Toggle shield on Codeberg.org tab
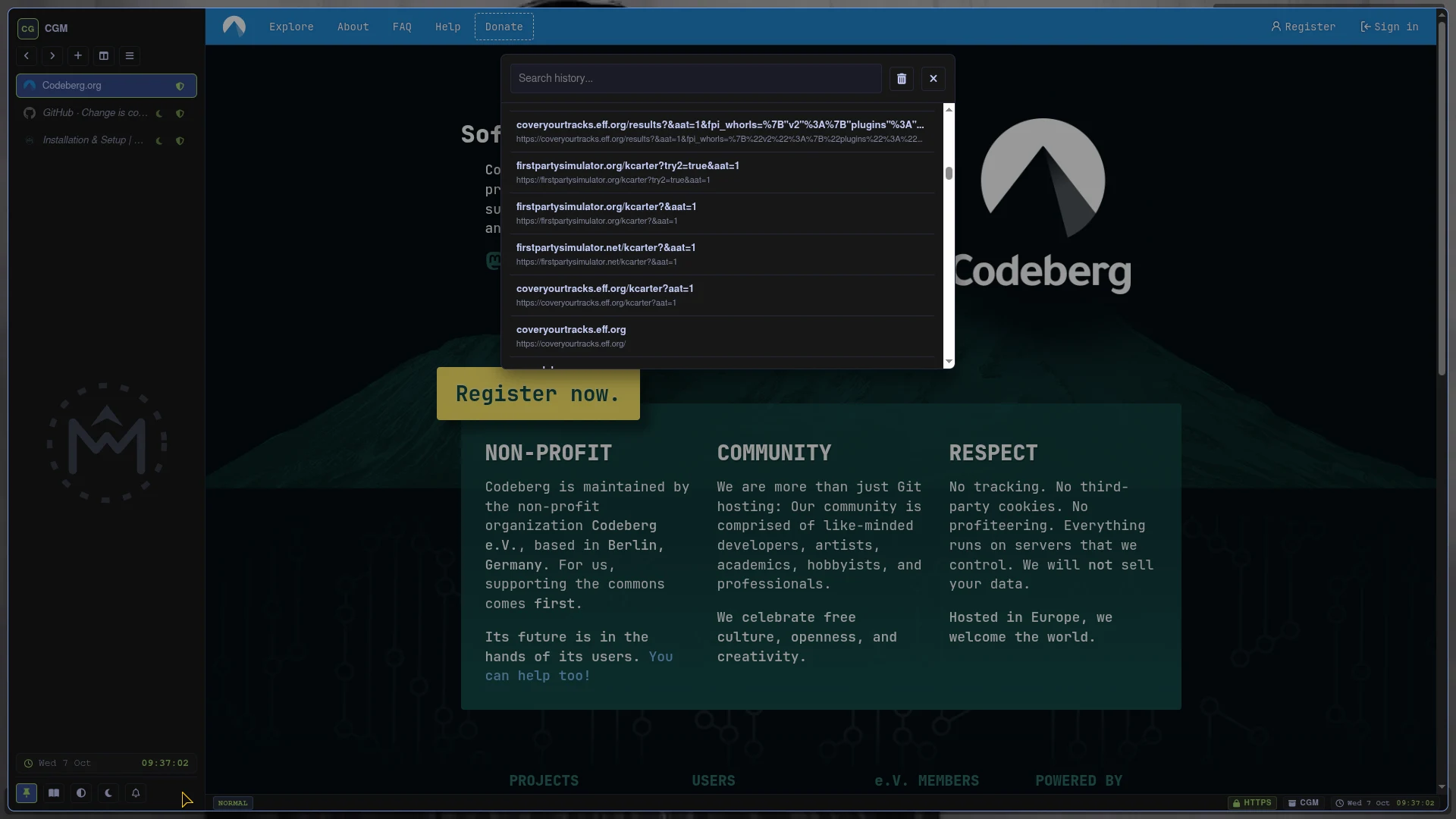Viewport: 1456px width, 819px height. pyautogui.click(x=180, y=86)
